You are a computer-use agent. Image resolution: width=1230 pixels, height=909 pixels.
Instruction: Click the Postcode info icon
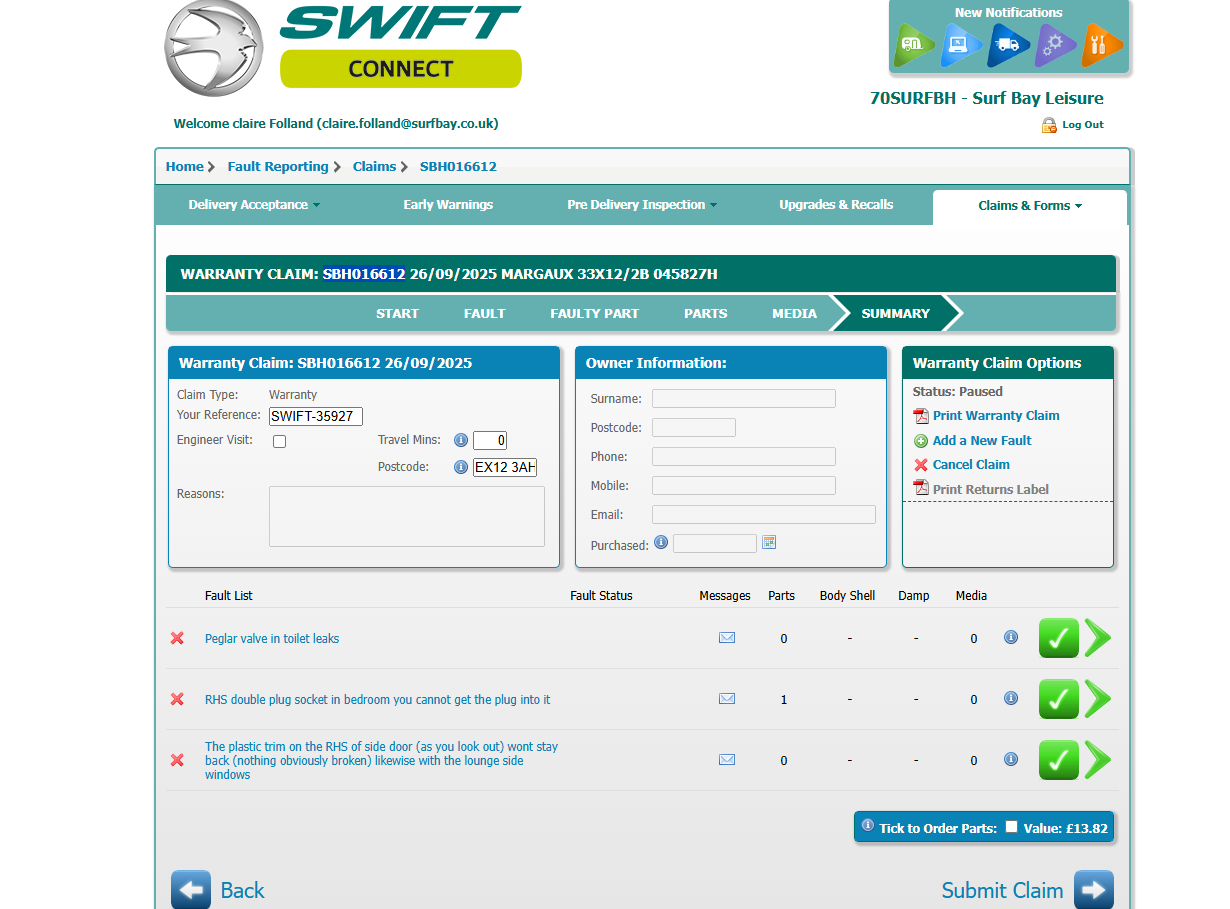[461, 467]
